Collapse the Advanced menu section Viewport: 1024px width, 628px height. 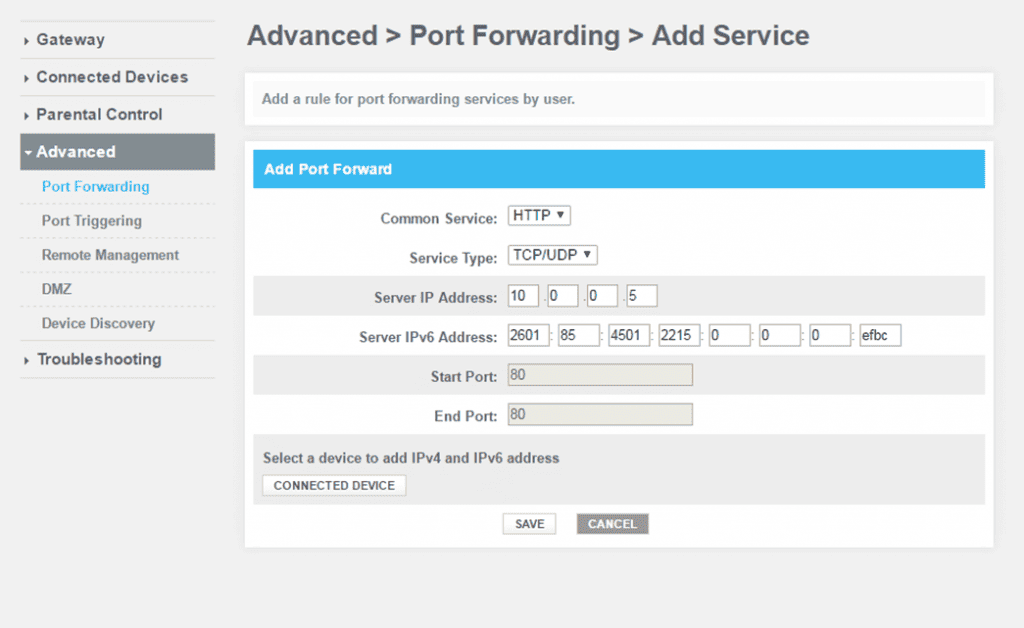click(x=118, y=152)
